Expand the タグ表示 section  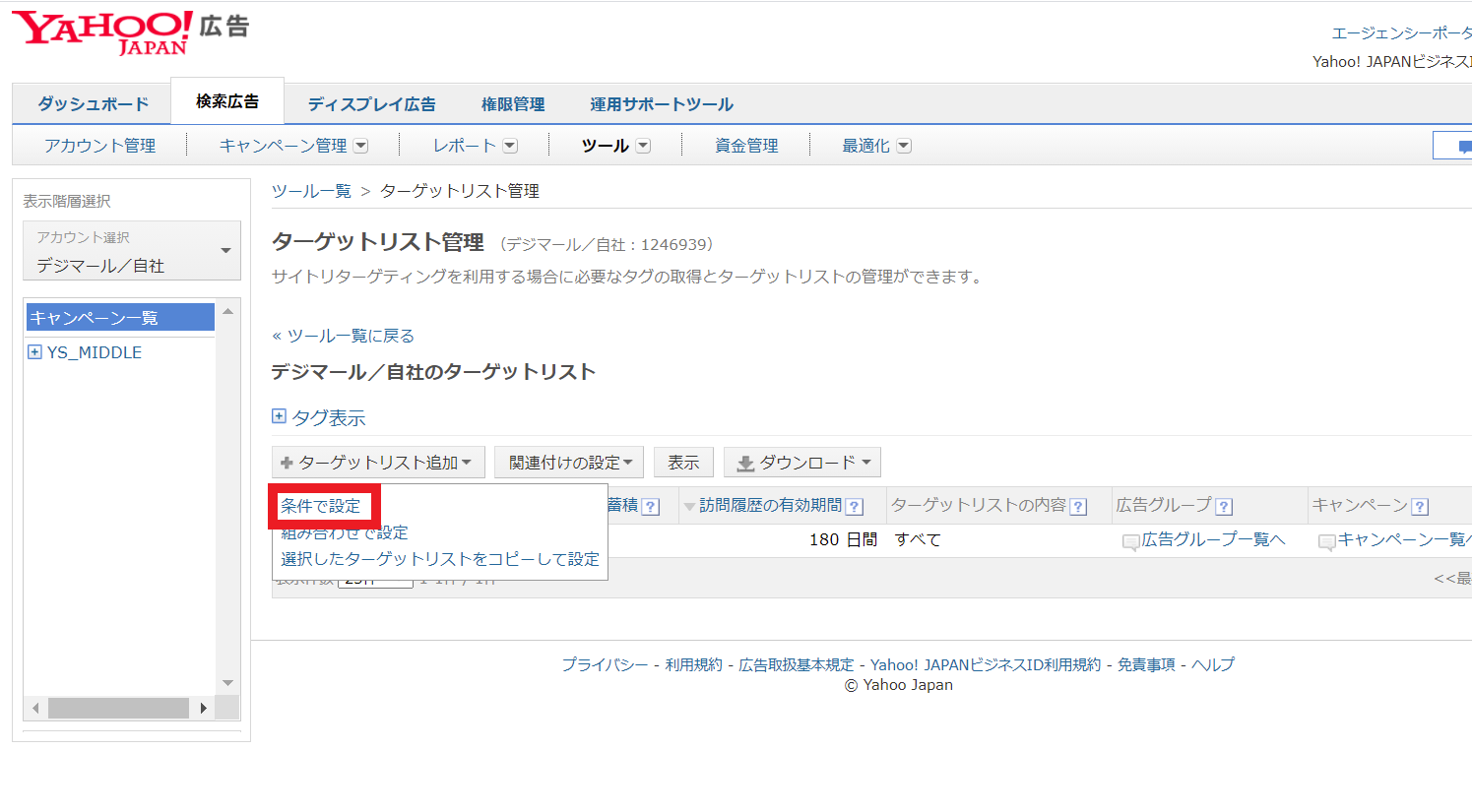click(279, 416)
